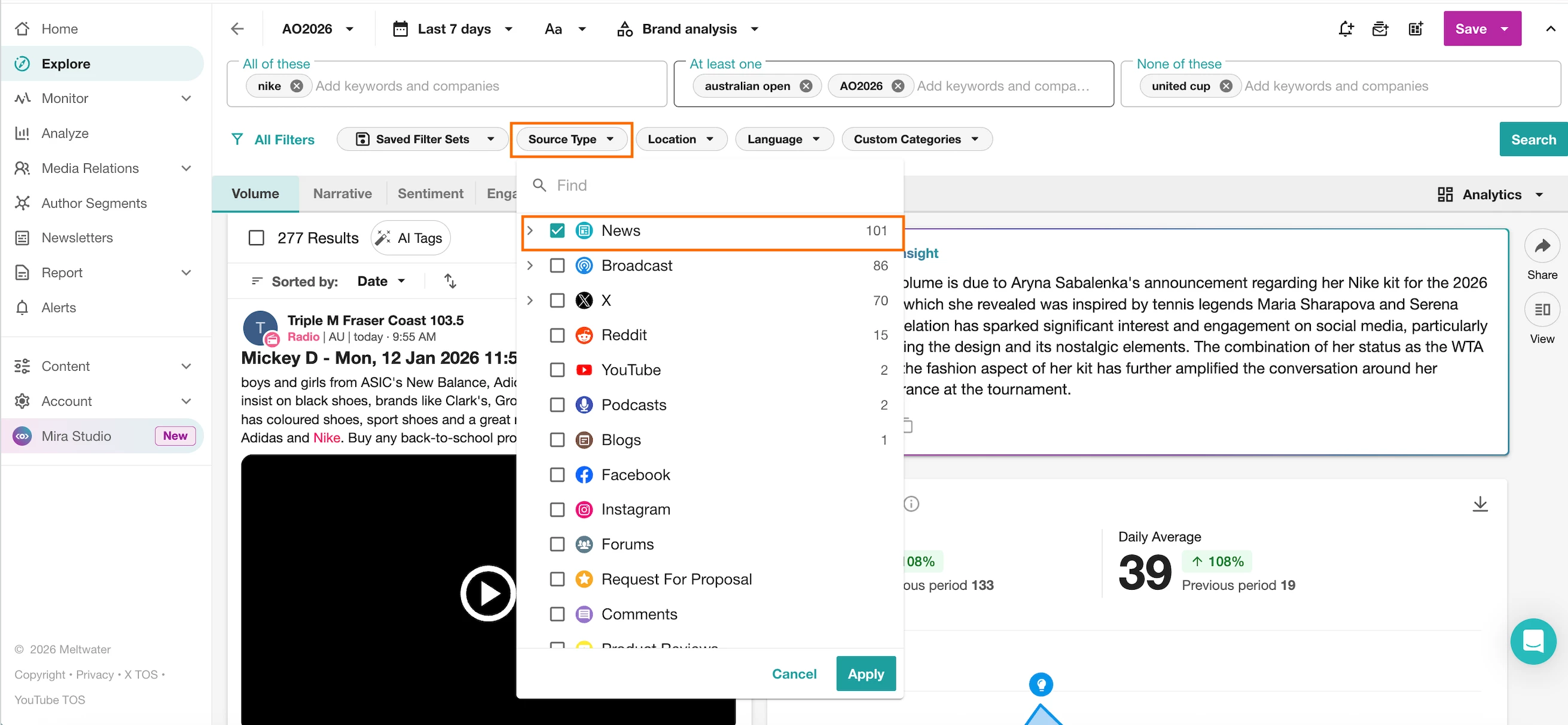The height and width of the screenshot is (725, 1568).
Task: Remove the nike keyword chip
Action: coord(297,86)
